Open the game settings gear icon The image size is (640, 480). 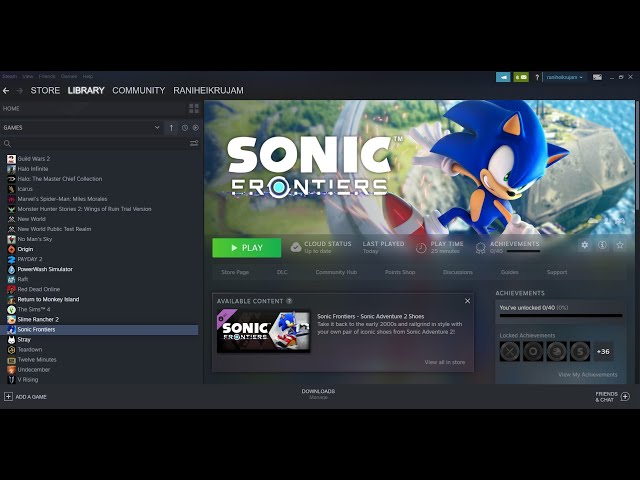pyautogui.click(x=585, y=245)
